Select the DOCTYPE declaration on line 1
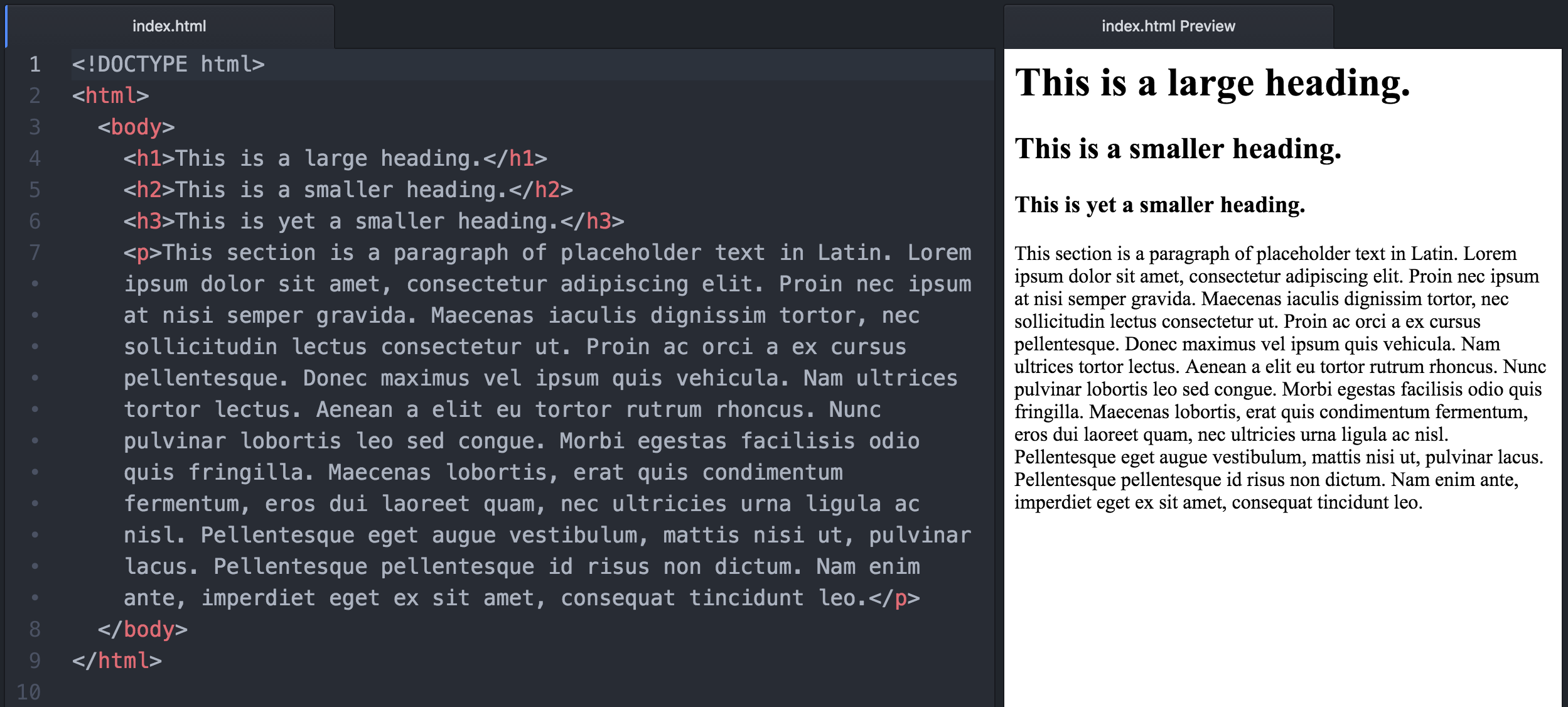This screenshot has width=1568, height=707. [x=168, y=63]
